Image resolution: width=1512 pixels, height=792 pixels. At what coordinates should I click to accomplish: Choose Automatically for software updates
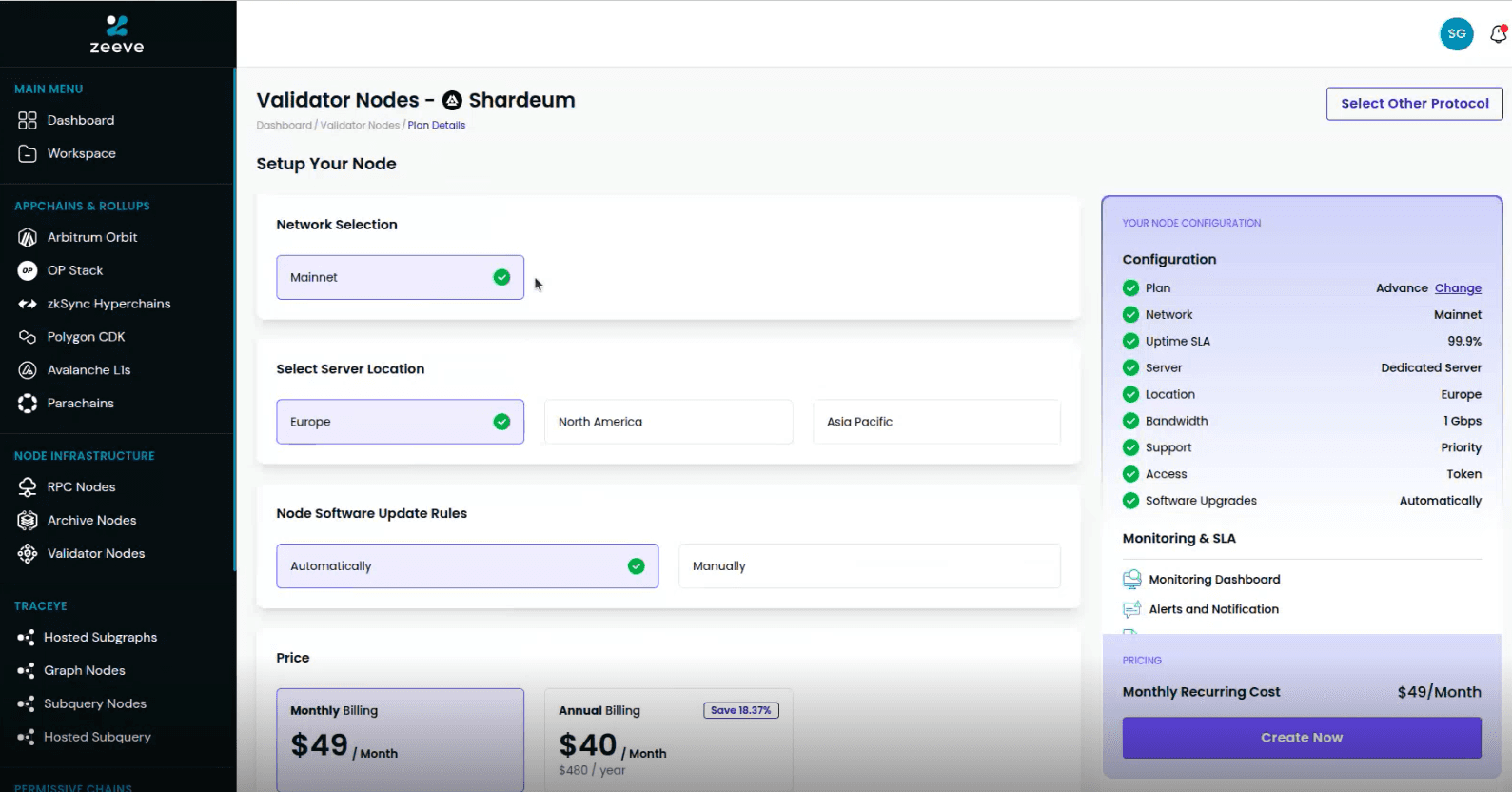(x=467, y=566)
